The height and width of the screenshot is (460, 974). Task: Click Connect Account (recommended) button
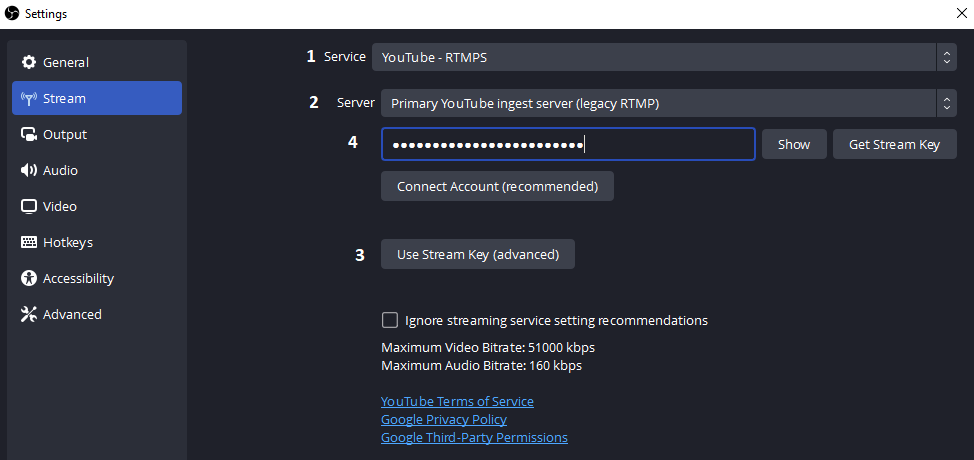497,186
